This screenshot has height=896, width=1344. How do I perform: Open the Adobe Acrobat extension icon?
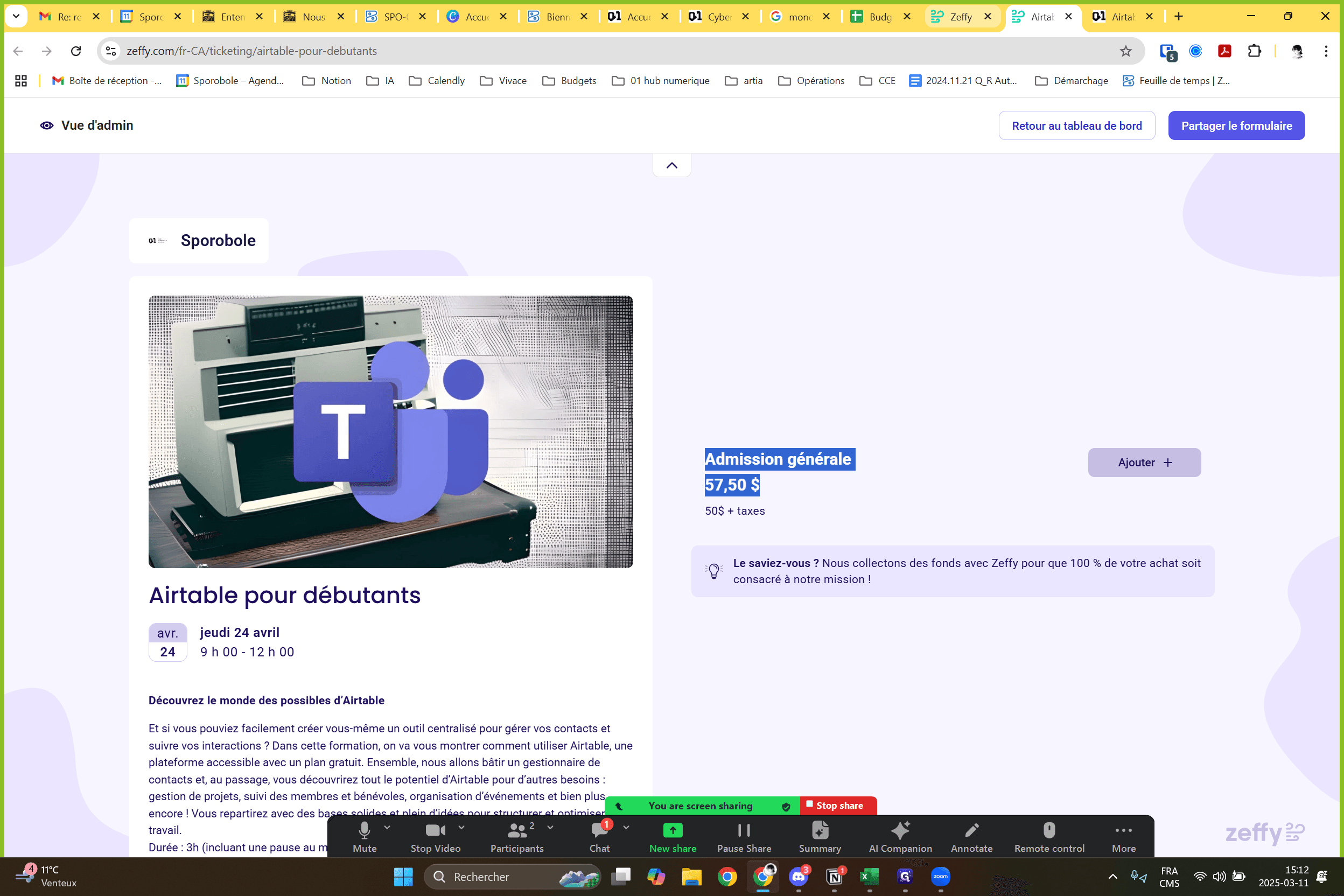(x=1224, y=51)
